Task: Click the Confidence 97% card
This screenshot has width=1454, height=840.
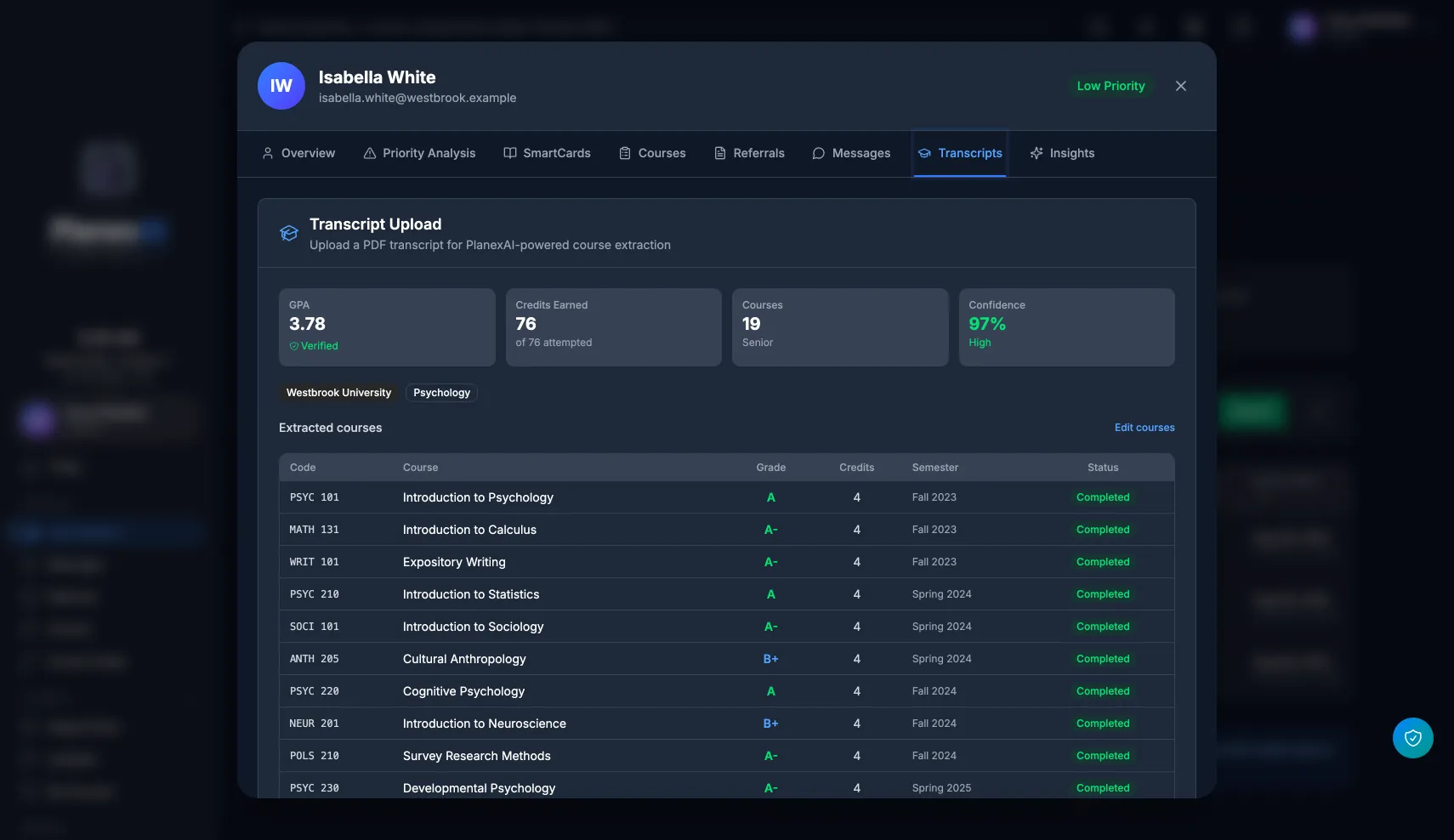Action: pyautogui.click(x=1067, y=327)
